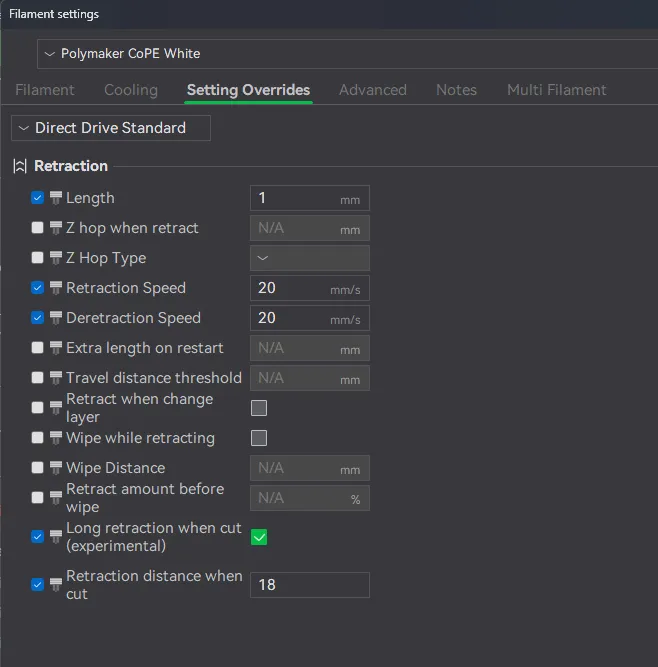Click the Travel distance threshold label

[x=154, y=378]
